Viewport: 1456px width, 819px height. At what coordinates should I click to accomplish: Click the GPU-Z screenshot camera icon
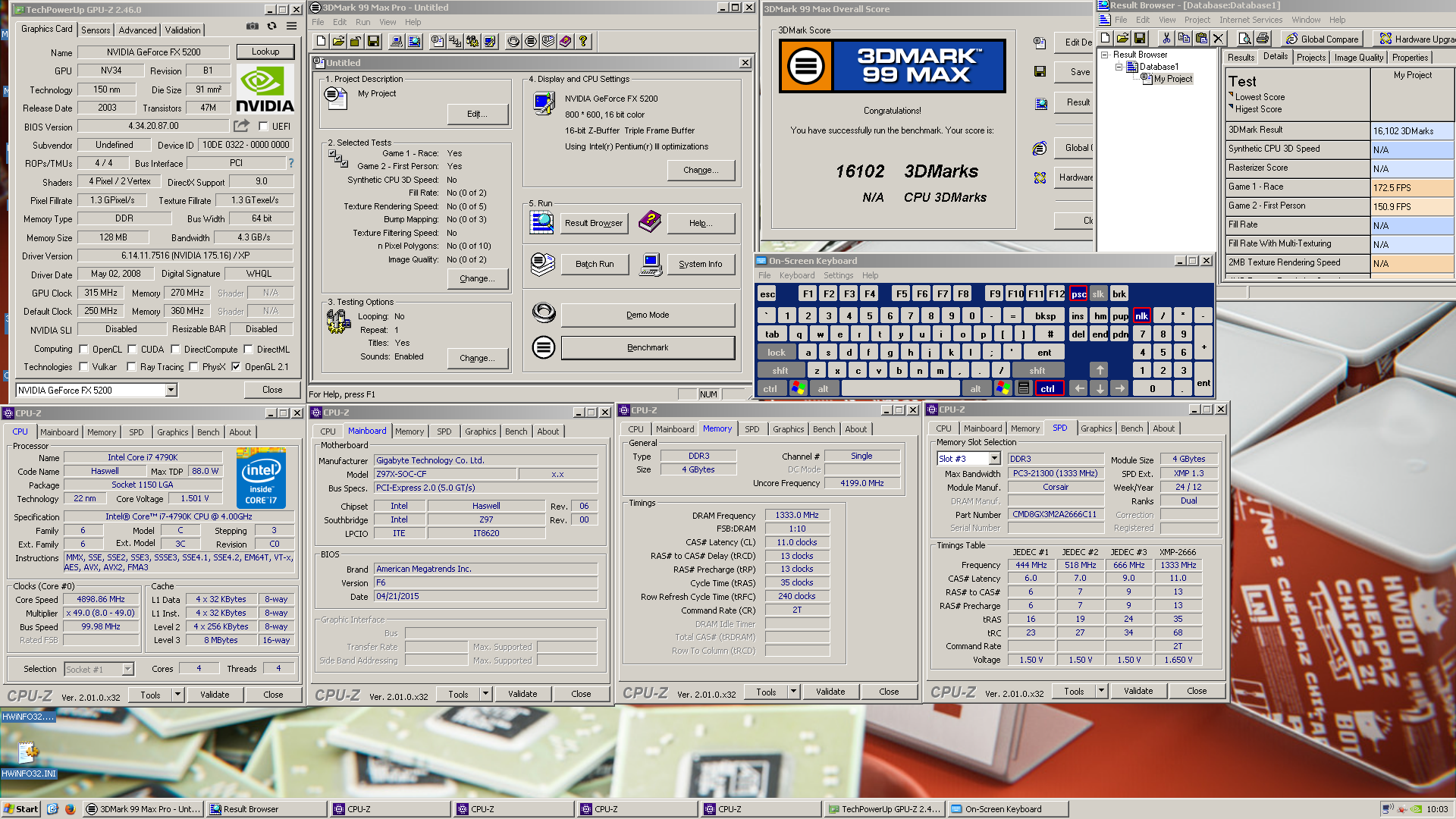click(x=253, y=27)
